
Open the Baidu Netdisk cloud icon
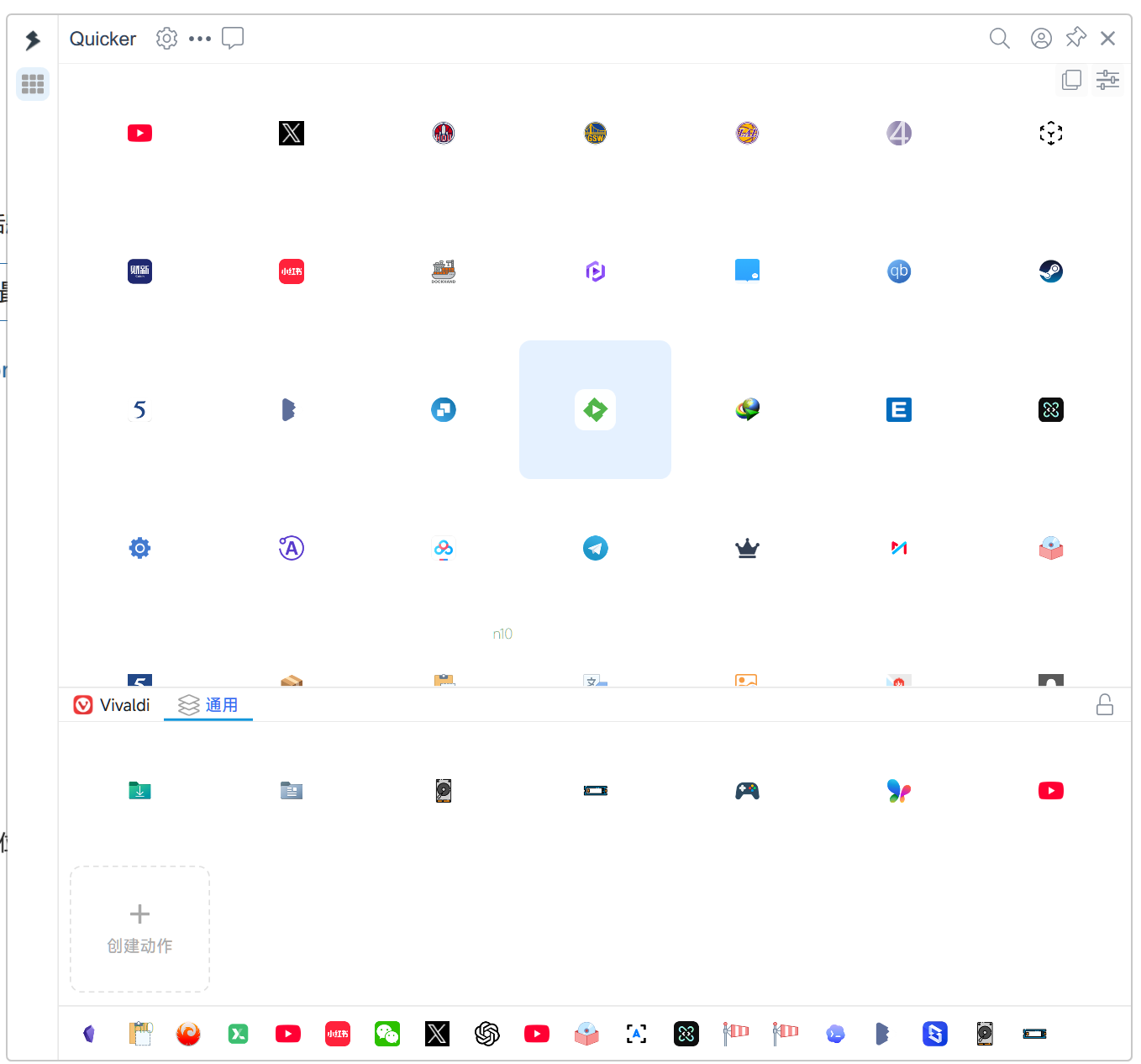tap(444, 549)
